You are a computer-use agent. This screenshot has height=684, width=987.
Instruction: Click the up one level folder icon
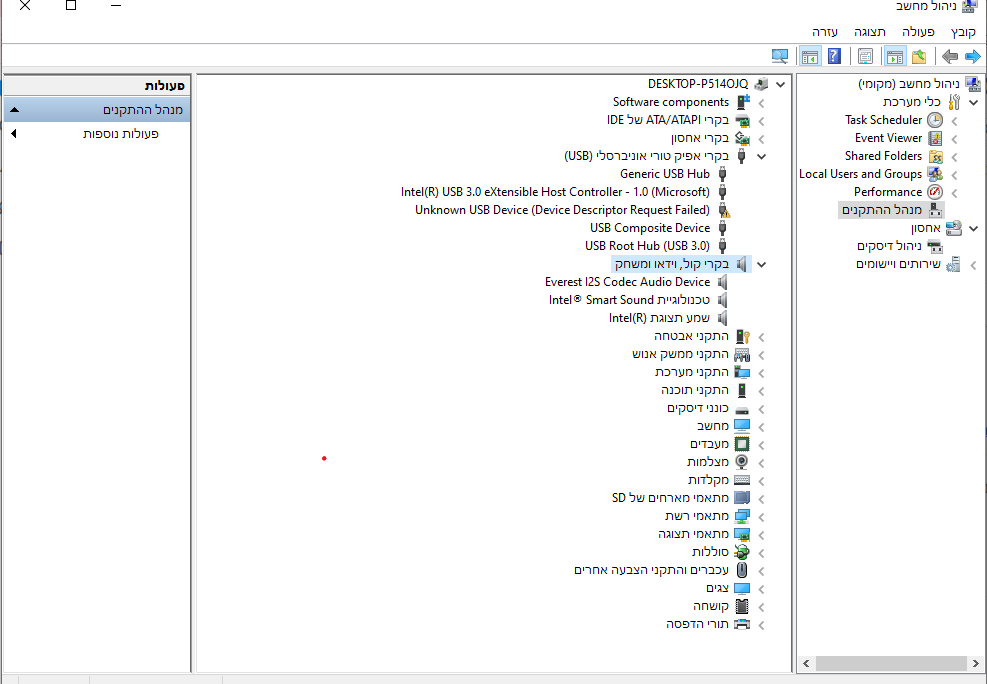[x=919, y=56]
